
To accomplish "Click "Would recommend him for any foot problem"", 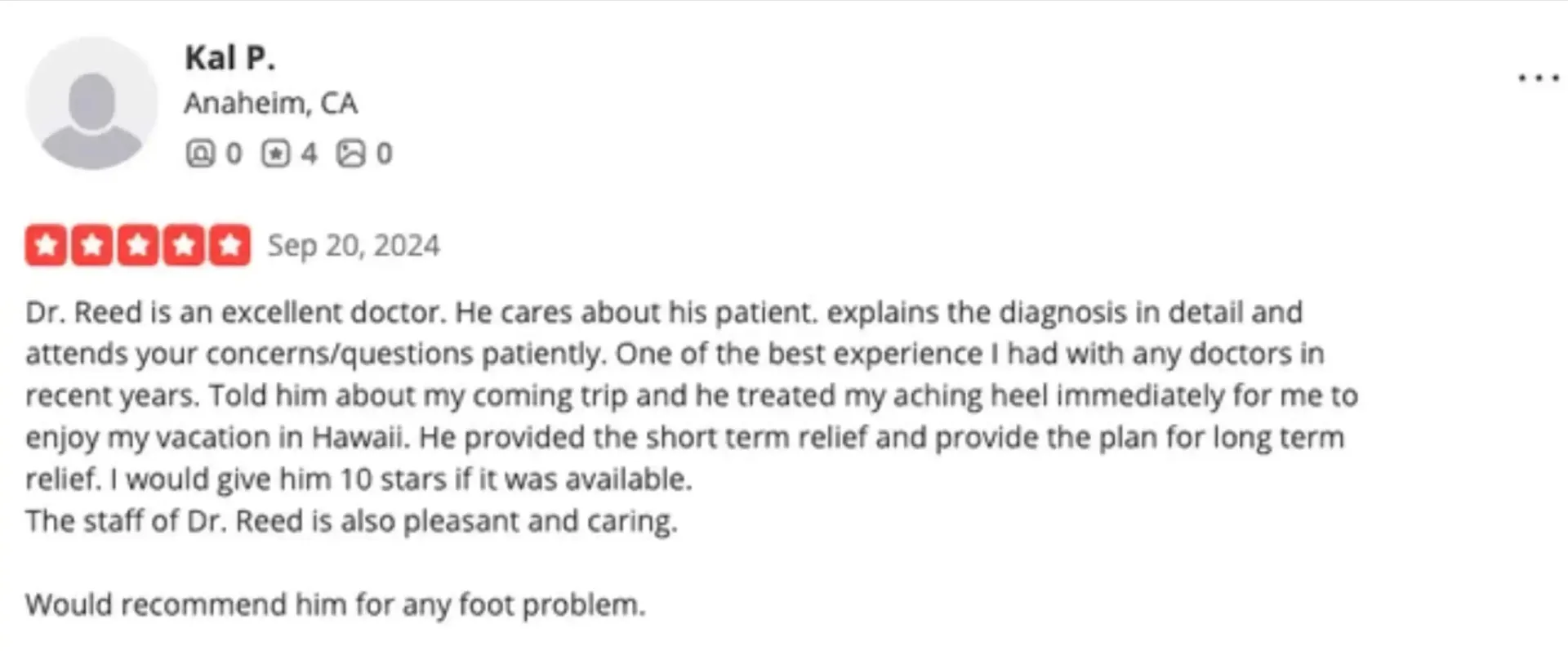I will 335,604.
